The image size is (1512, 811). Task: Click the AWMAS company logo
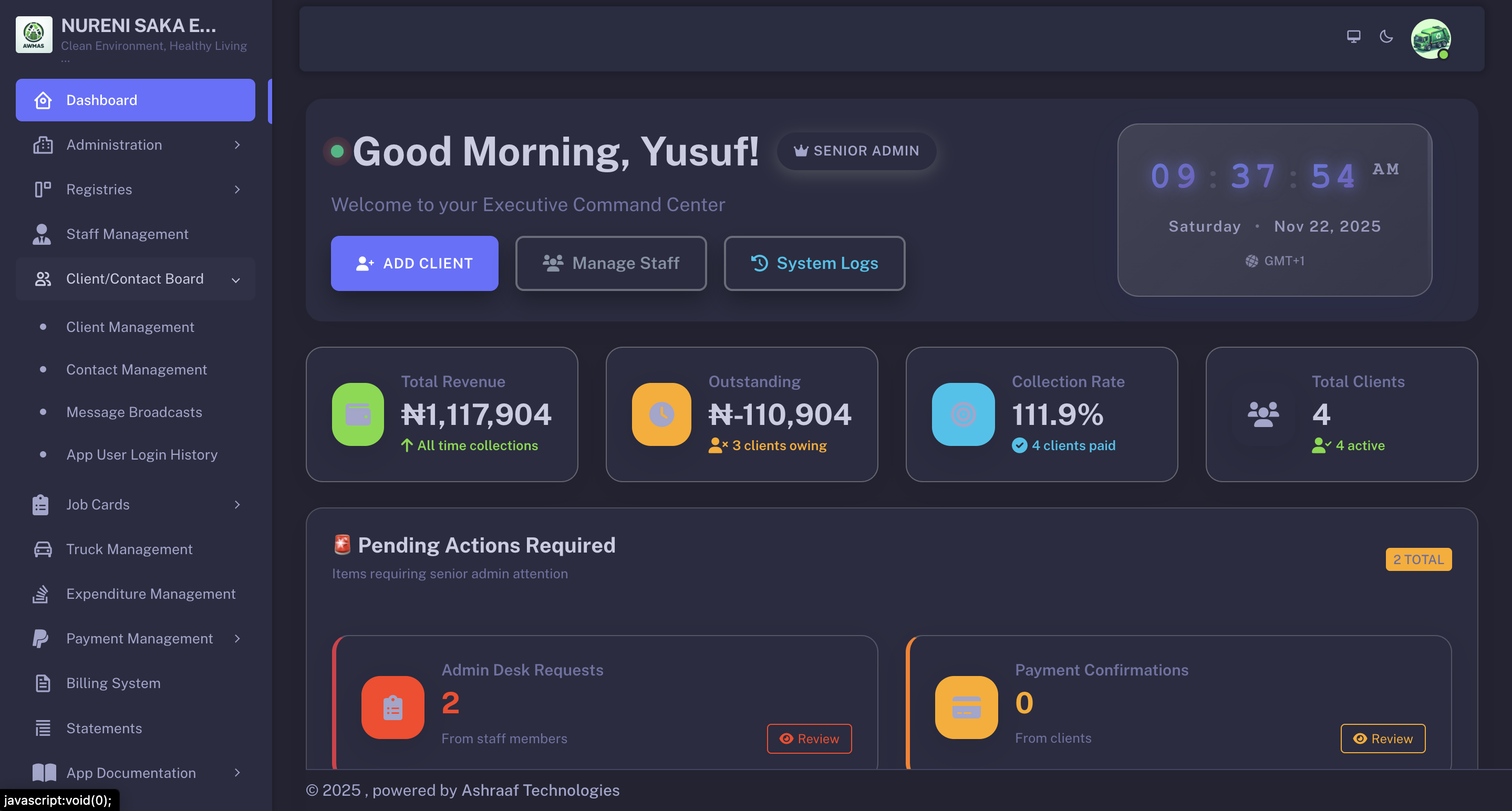[34, 35]
